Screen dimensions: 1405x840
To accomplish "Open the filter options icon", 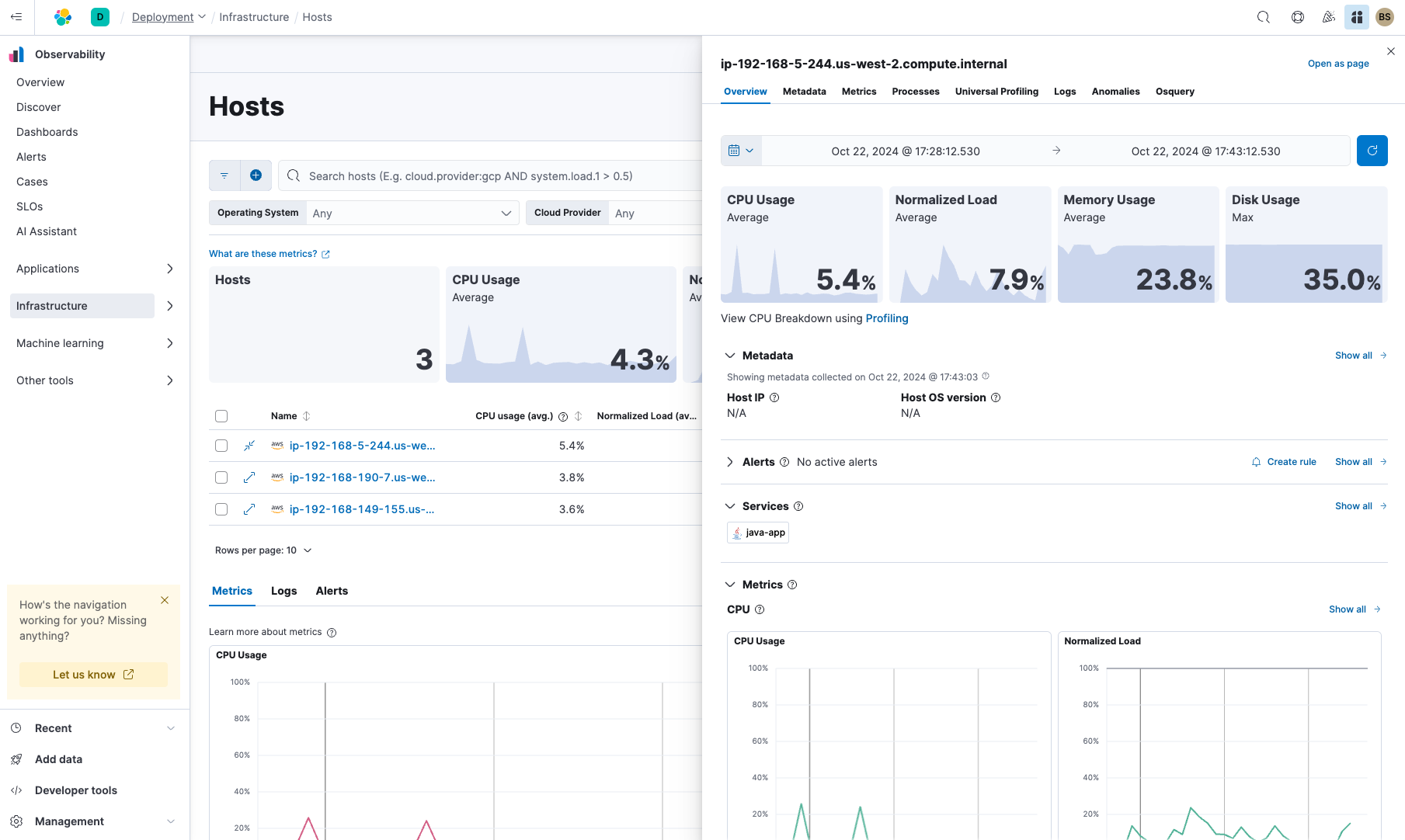I will click(x=224, y=175).
